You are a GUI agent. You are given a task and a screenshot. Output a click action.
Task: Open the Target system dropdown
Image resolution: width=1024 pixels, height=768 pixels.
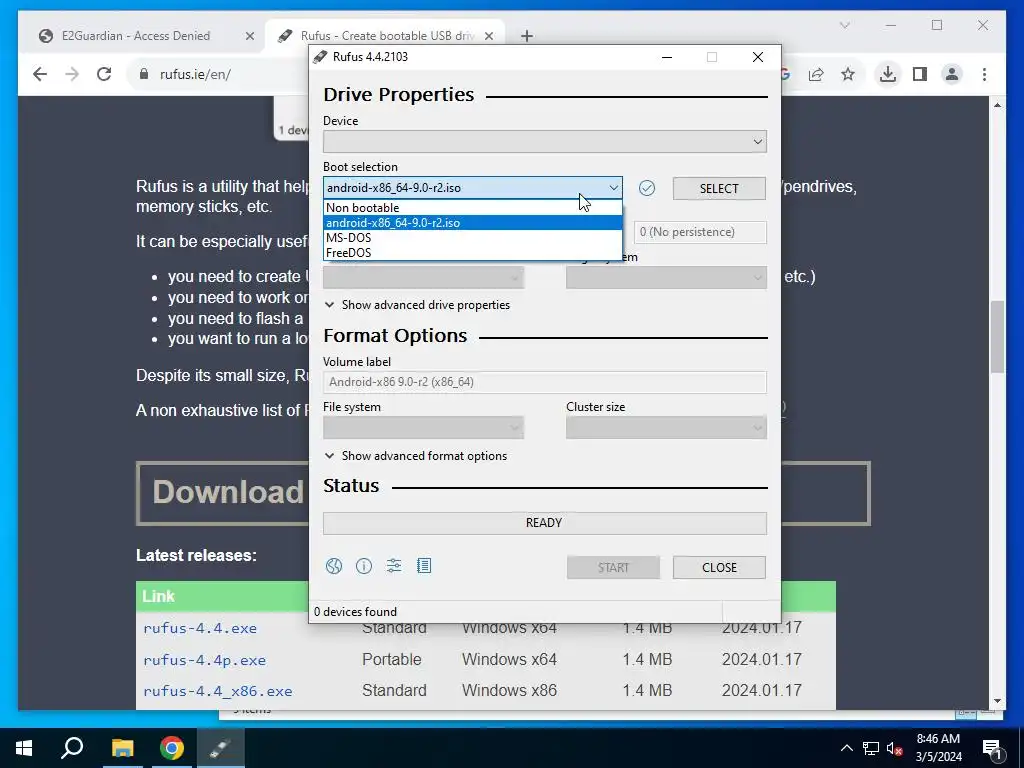point(666,278)
